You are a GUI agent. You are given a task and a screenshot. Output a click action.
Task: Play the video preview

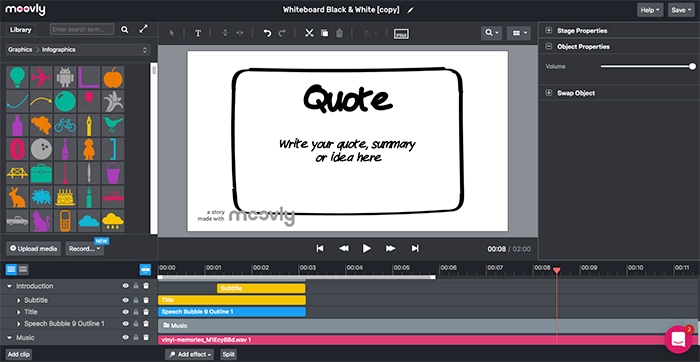pos(367,248)
